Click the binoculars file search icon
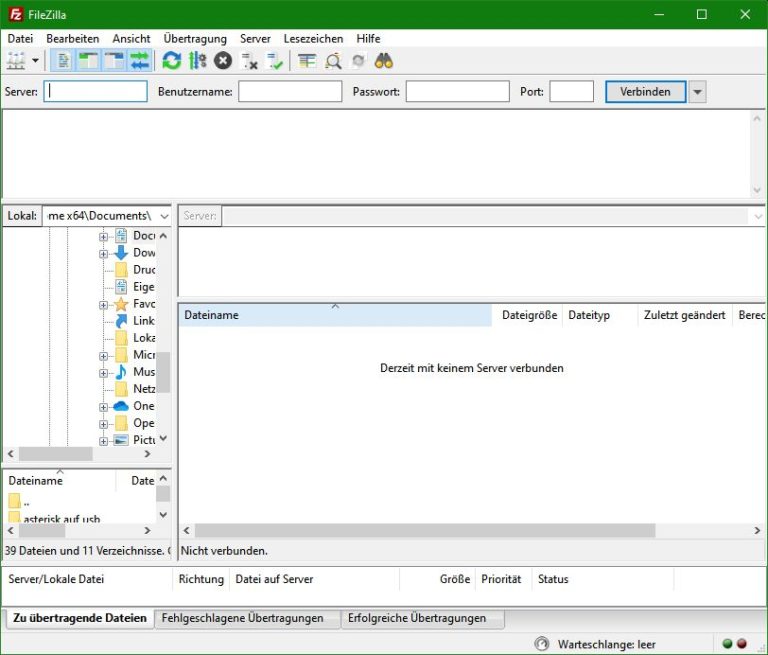This screenshot has height=655, width=768. 384,61
